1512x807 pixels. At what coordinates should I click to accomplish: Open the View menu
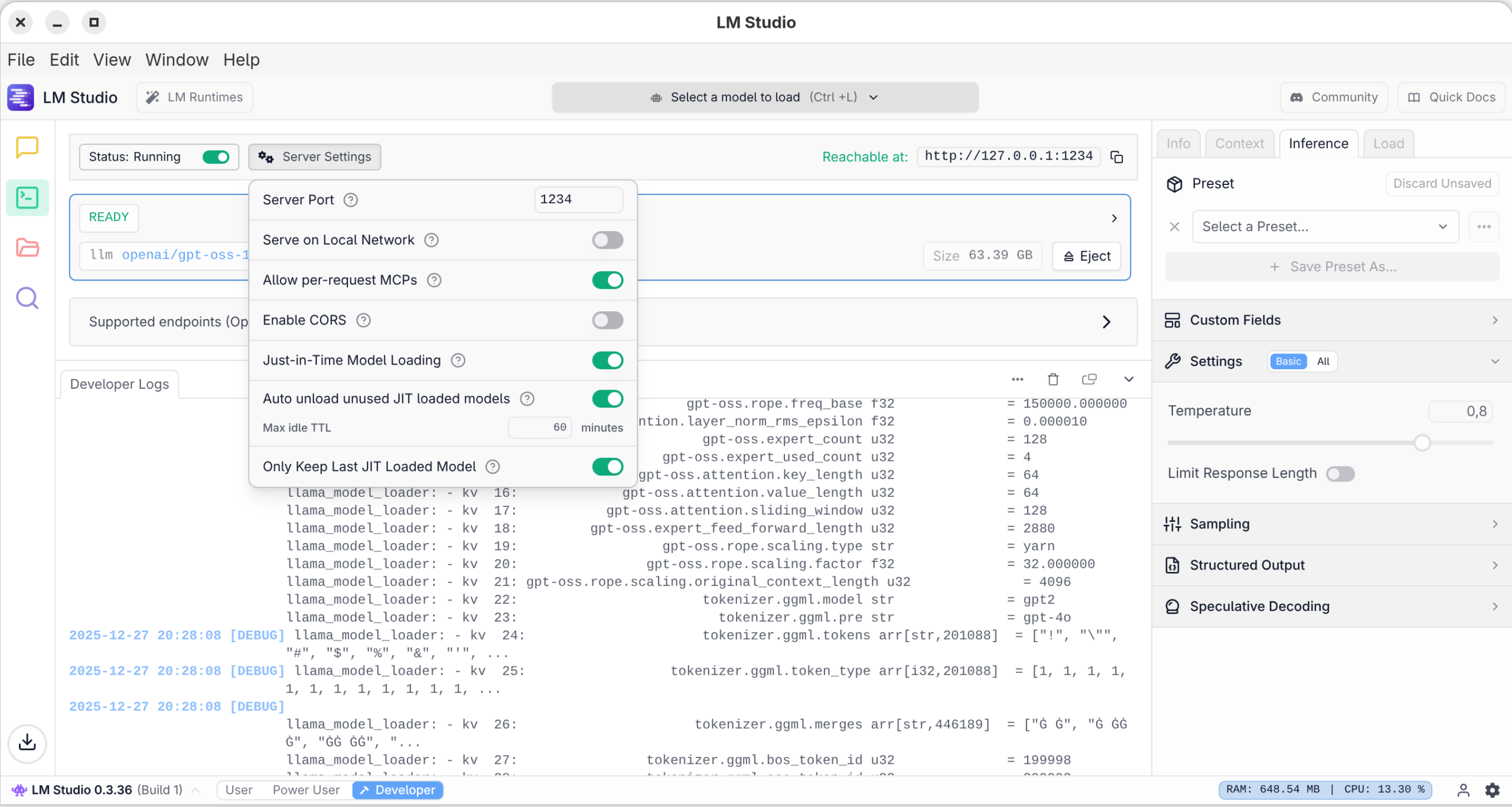pyautogui.click(x=112, y=60)
